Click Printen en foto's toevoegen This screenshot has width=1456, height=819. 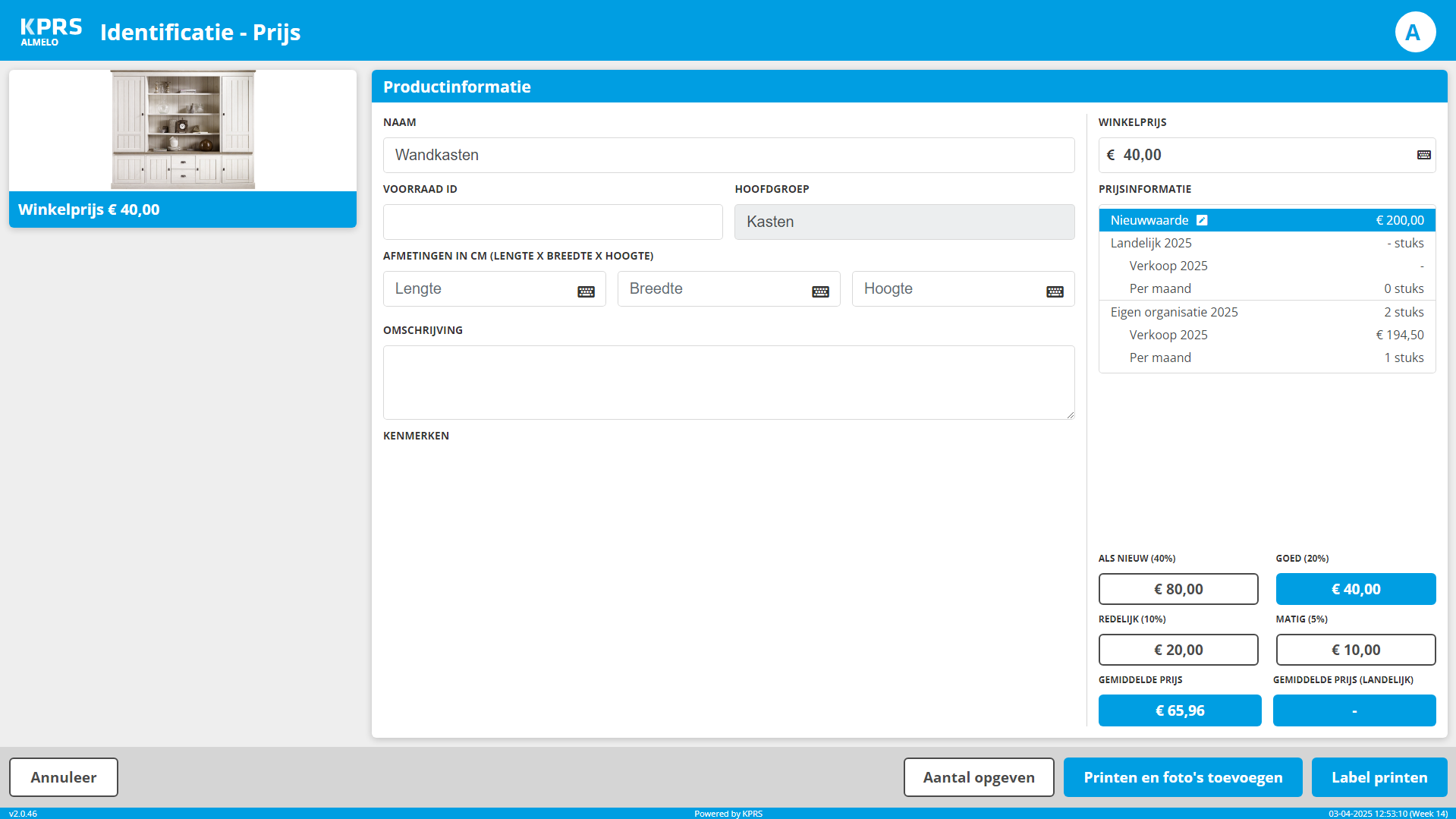pos(1182,777)
